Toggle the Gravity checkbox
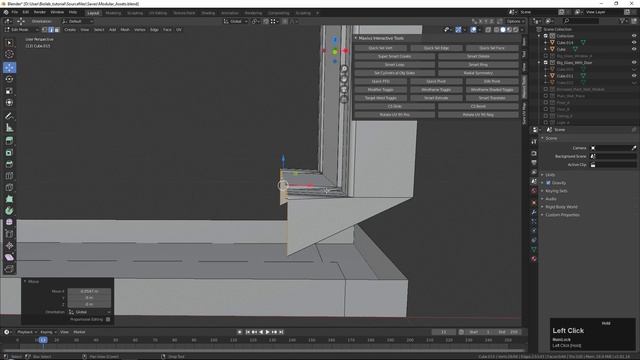The width and height of the screenshot is (640, 360). pos(548,183)
